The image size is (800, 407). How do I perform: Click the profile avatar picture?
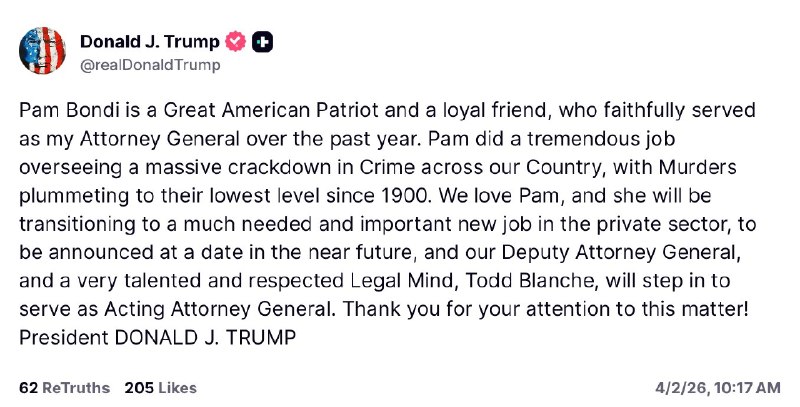point(42,52)
